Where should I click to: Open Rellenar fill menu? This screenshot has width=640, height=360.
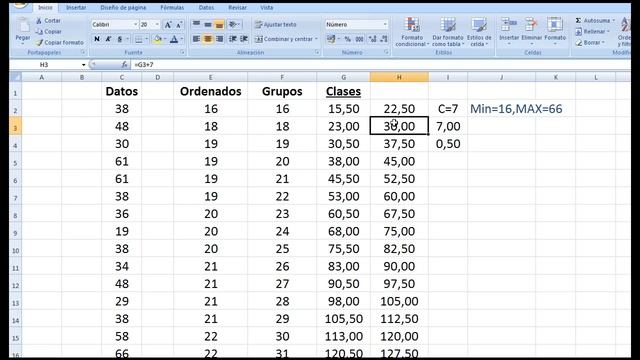592,31
